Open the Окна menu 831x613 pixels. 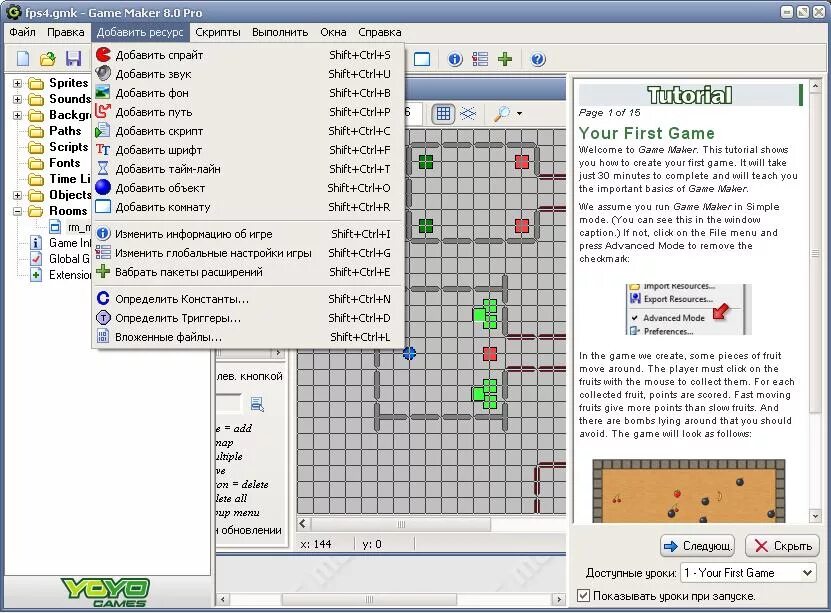tap(333, 32)
